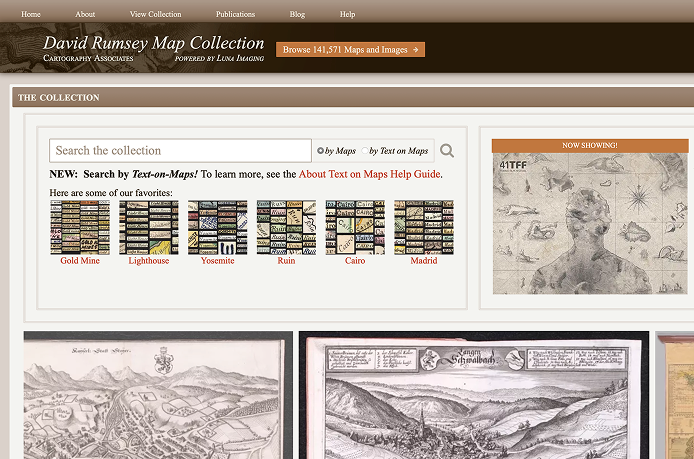Screen dimensions: 694x459
Task: Click the Lighthouse text link
Action: click(149, 261)
